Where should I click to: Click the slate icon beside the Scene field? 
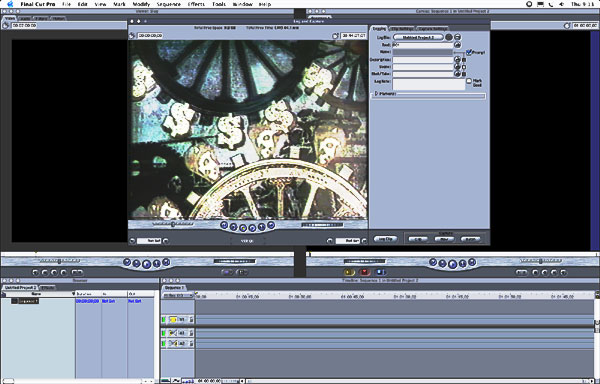[457, 67]
